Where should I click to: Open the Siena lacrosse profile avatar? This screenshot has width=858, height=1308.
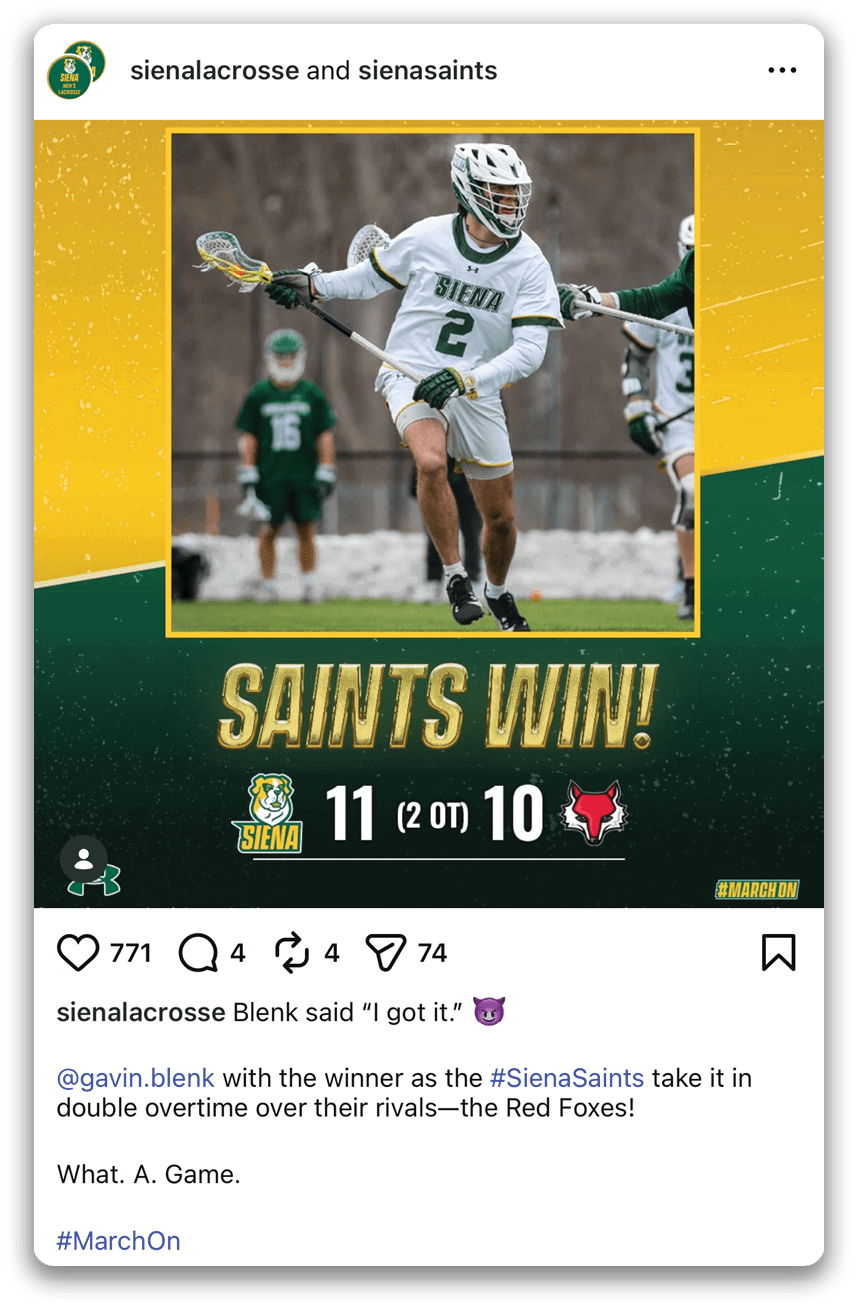tap(75, 70)
